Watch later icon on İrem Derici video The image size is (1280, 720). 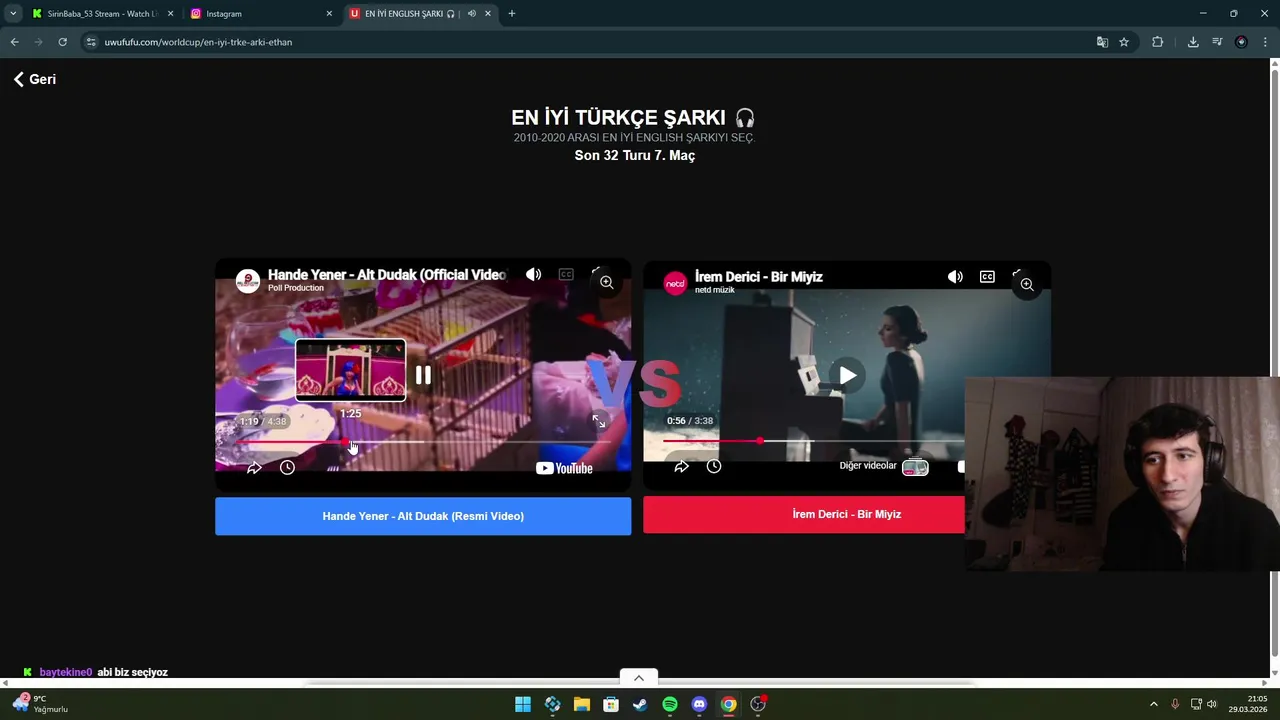714,466
